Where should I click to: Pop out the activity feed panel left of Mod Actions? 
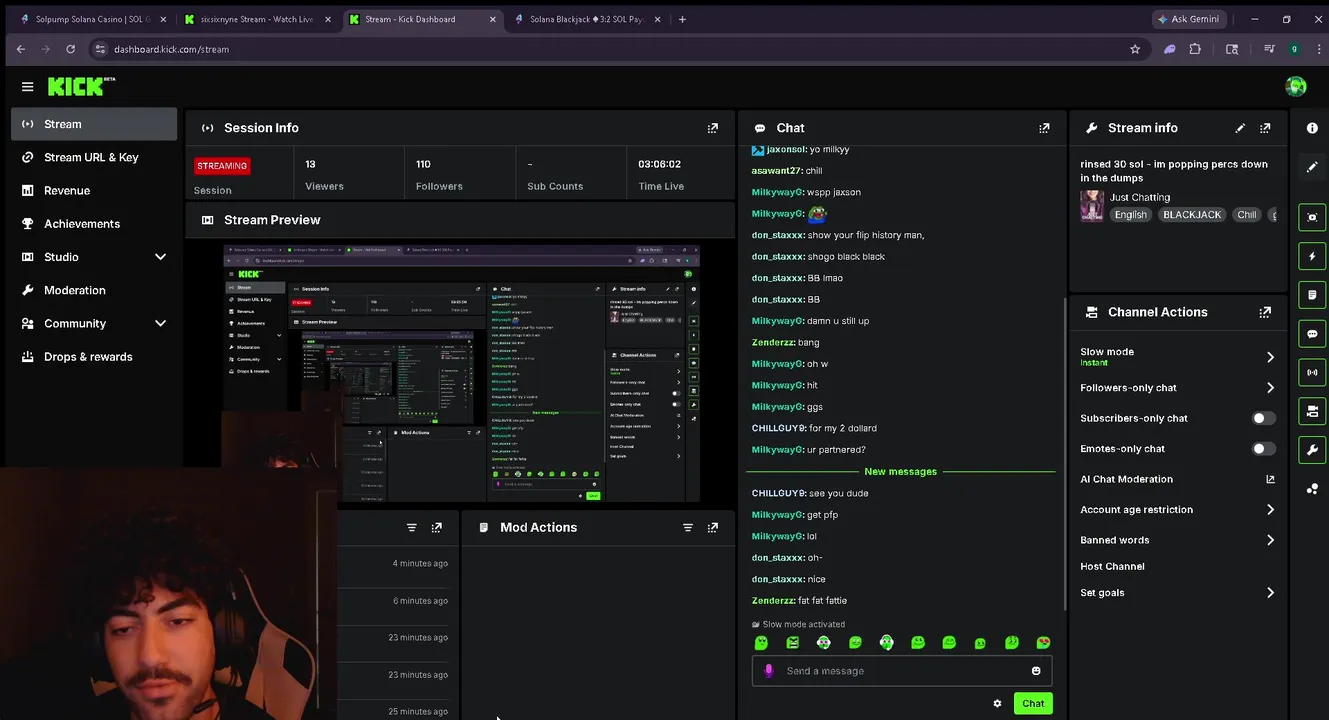click(x=436, y=527)
